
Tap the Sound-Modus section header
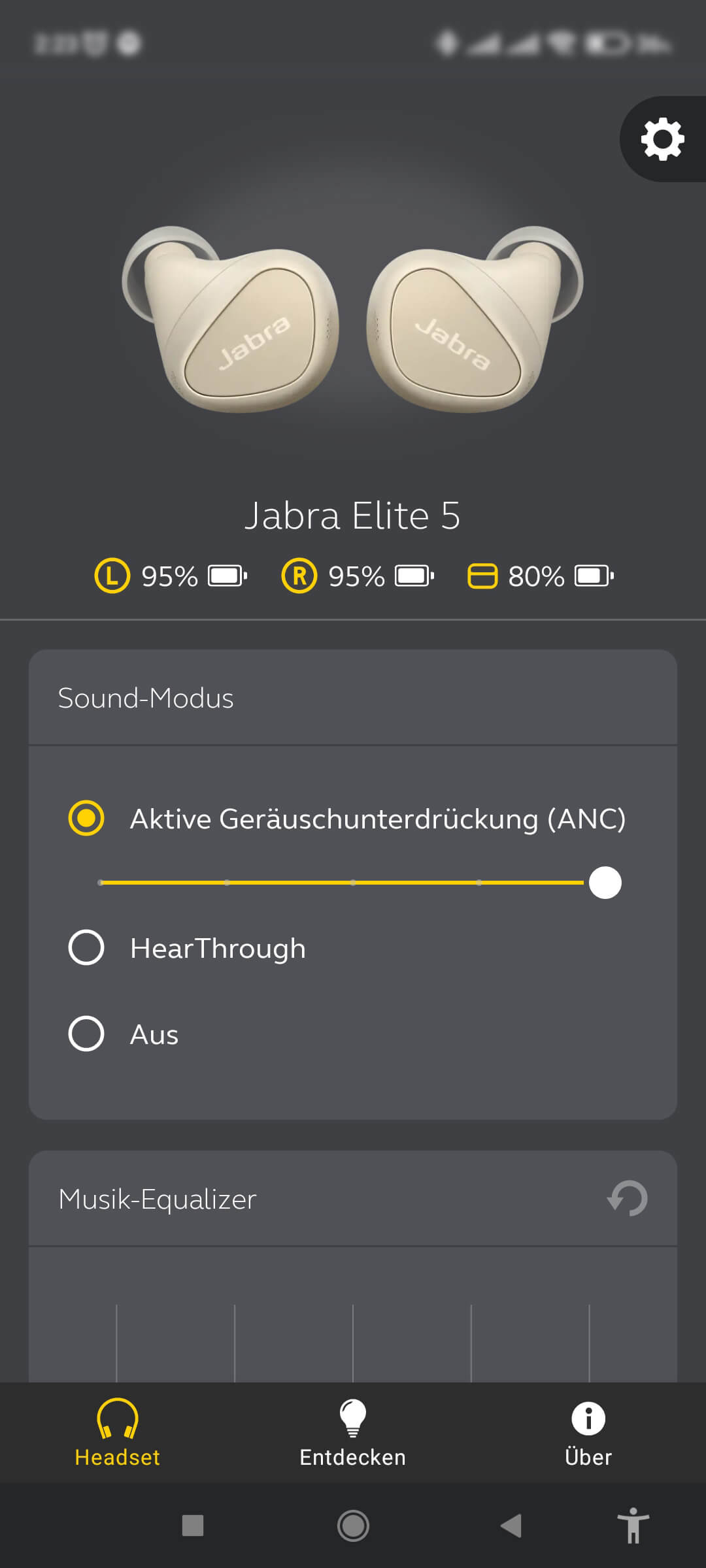[x=146, y=698]
